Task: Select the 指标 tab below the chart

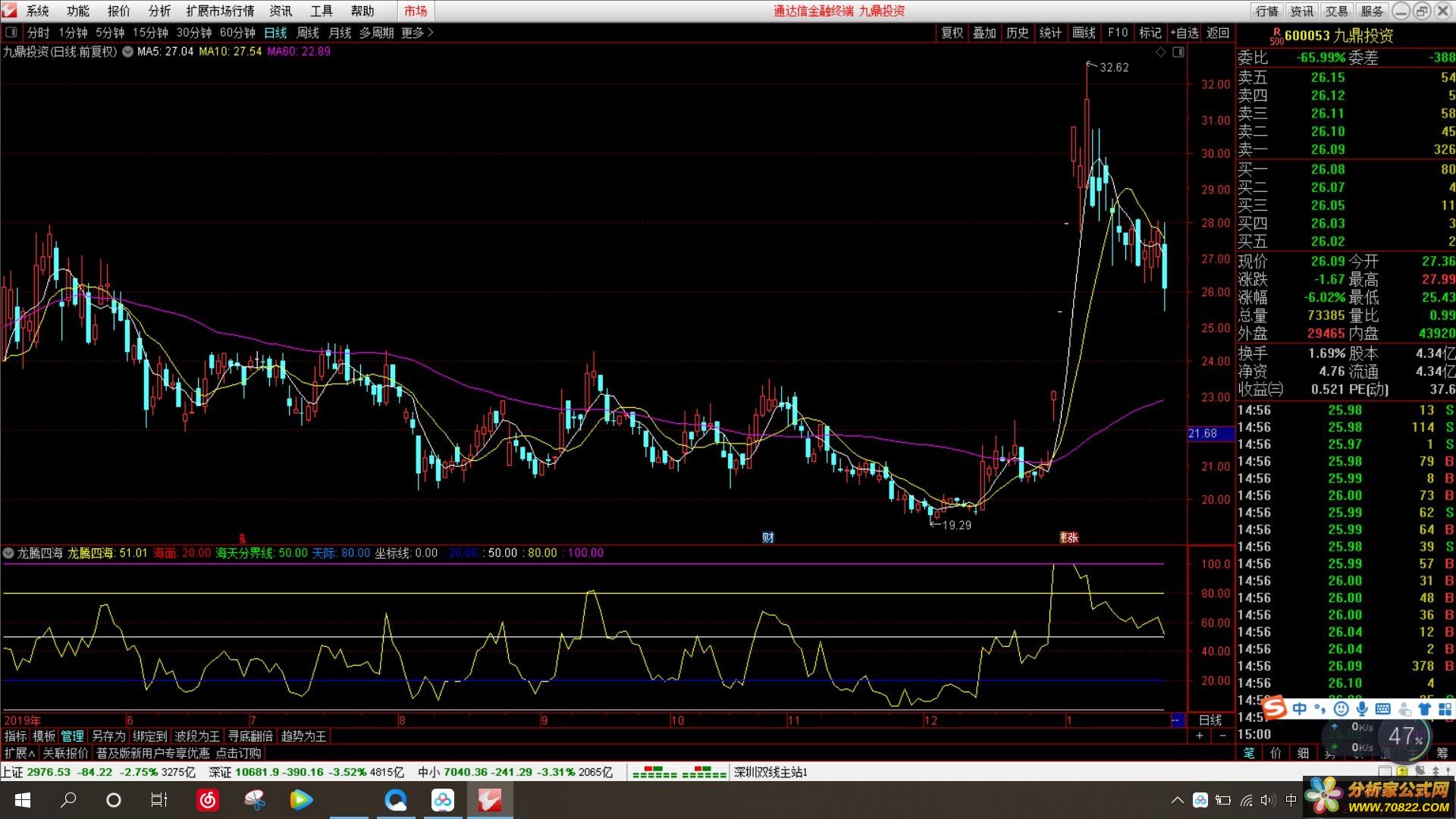Action: click(15, 736)
